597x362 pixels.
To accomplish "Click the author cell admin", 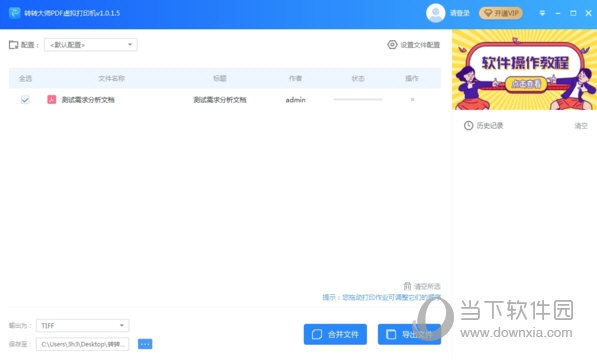I will pyautogui.click(x=295, y=100).
